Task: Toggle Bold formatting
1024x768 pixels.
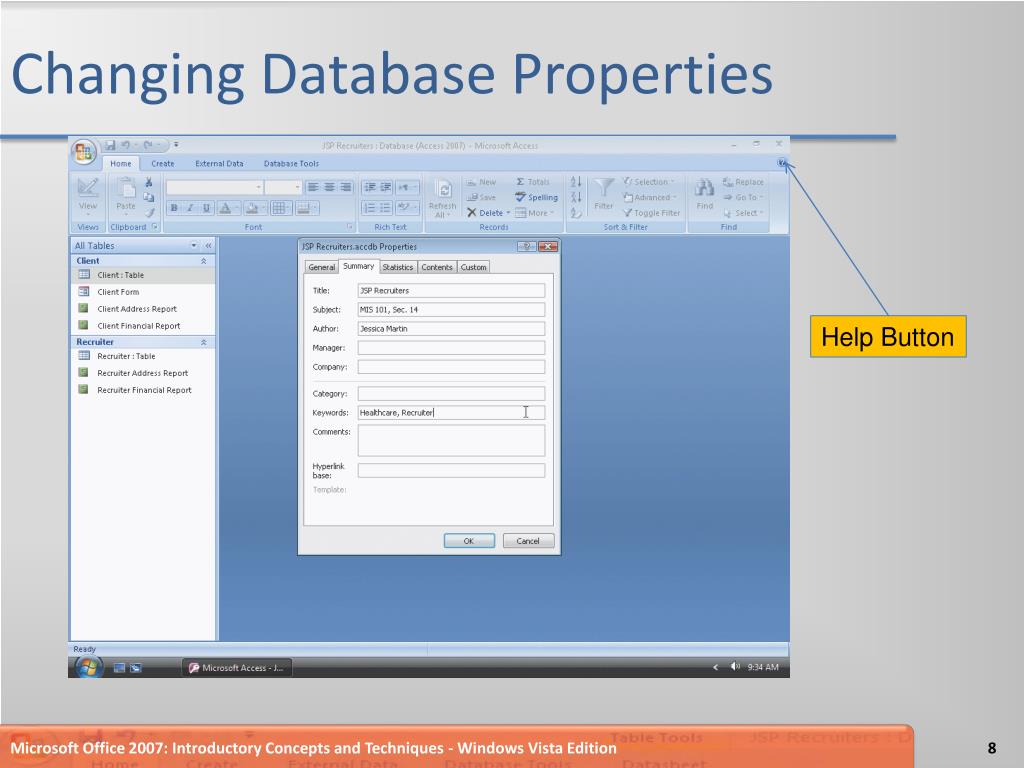Action: point(174,208)
